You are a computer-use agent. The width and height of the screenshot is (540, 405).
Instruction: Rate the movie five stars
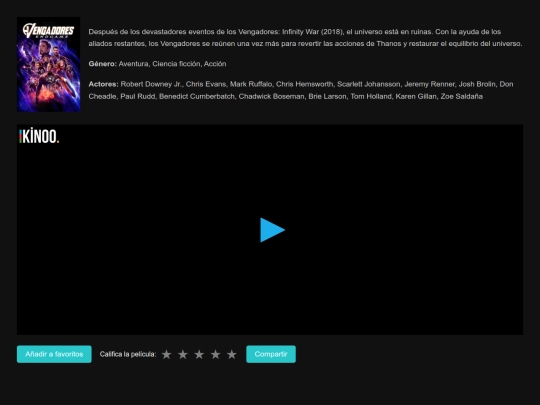232,354
